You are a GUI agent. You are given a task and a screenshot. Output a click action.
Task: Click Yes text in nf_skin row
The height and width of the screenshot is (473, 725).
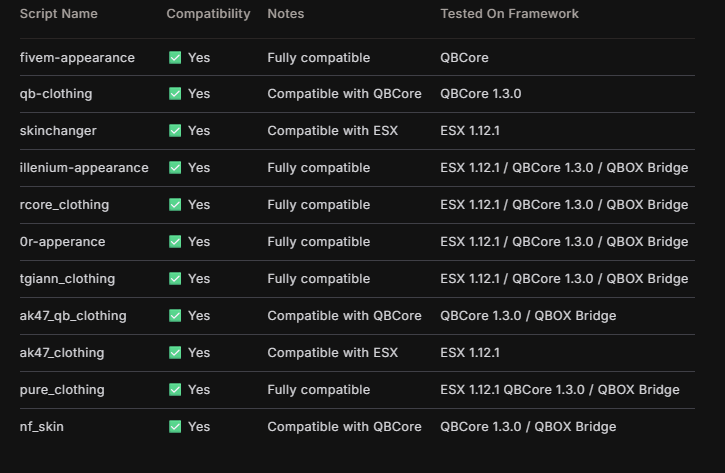(199, 427)
